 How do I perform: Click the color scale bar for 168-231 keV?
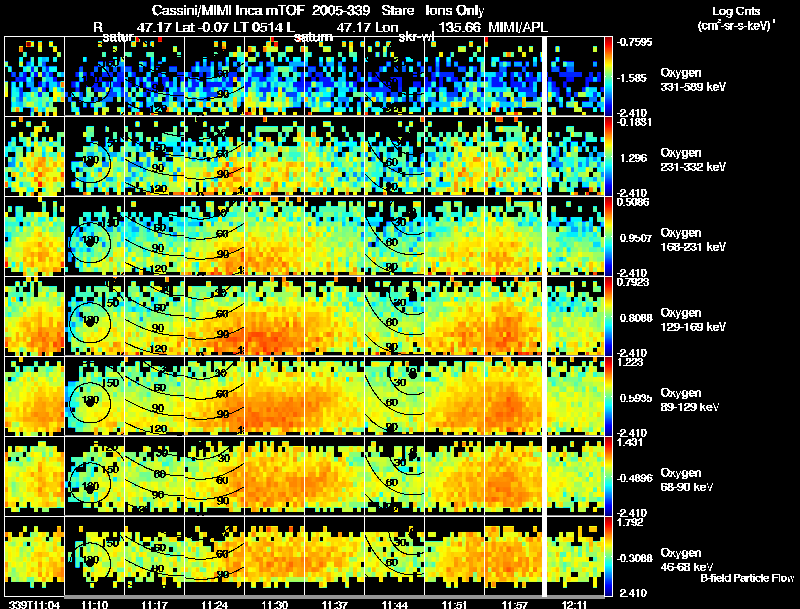coord(608,236)
